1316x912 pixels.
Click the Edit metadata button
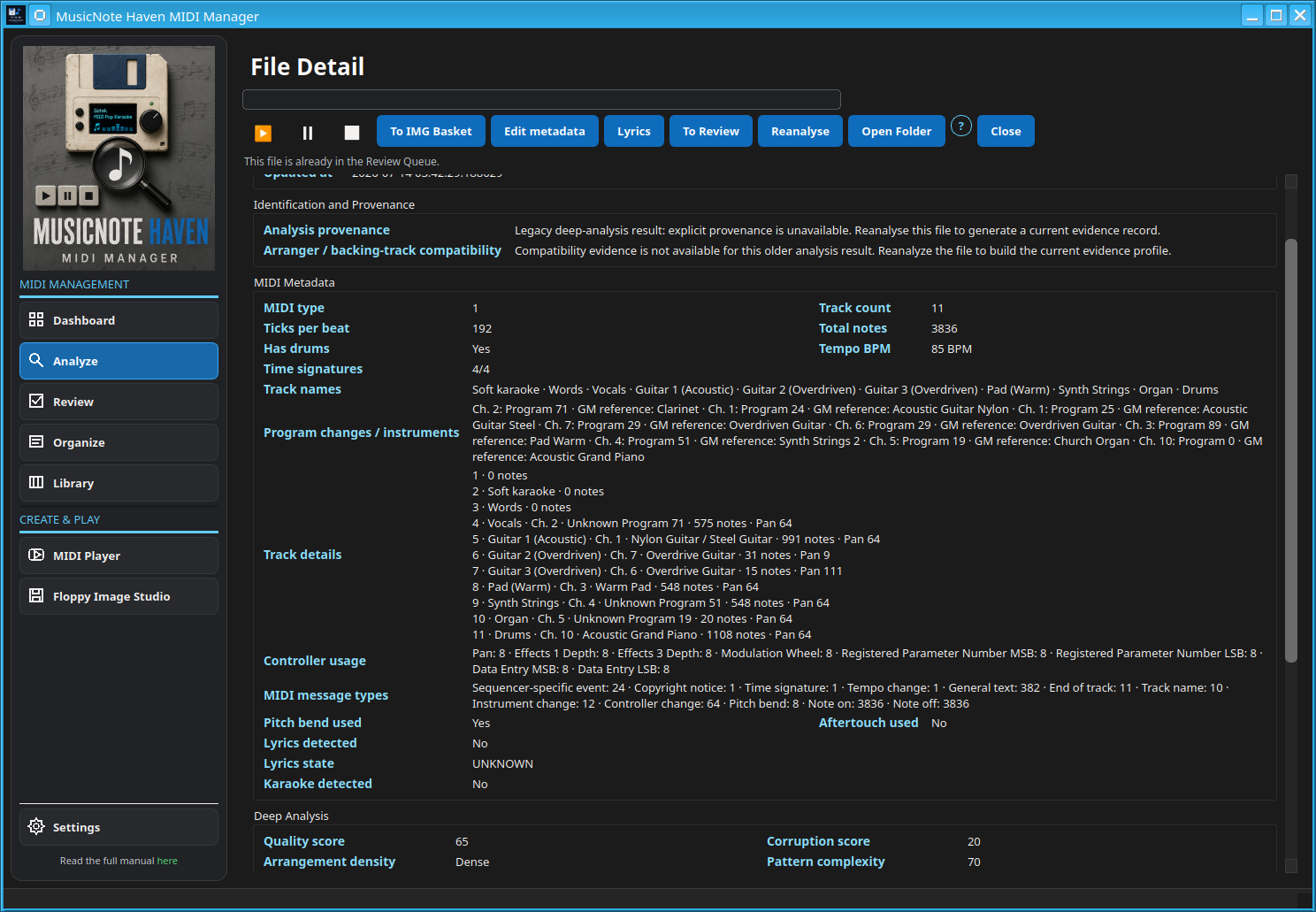545,131
